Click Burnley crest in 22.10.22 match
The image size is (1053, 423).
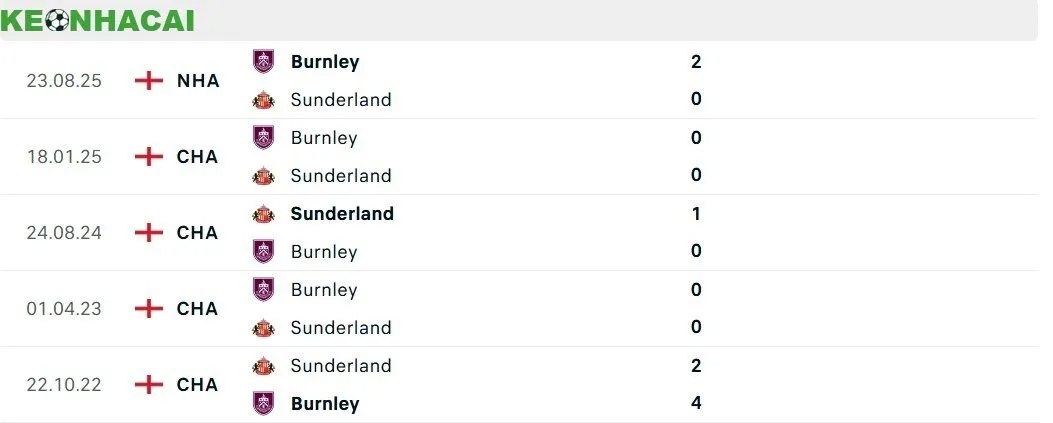pyautogui.click(x=263, y=403)
